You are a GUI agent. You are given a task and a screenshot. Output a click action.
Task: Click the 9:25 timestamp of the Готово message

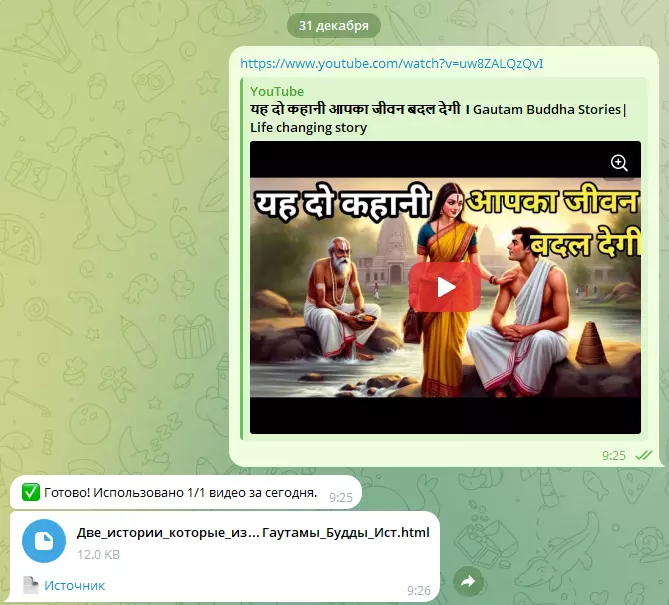coord(340,497)
